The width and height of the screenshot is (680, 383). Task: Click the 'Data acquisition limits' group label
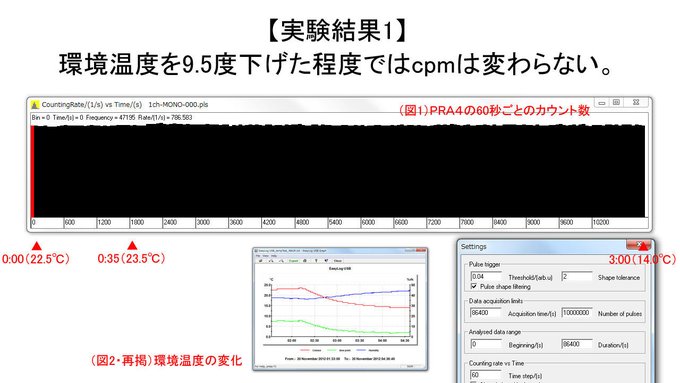496,301
